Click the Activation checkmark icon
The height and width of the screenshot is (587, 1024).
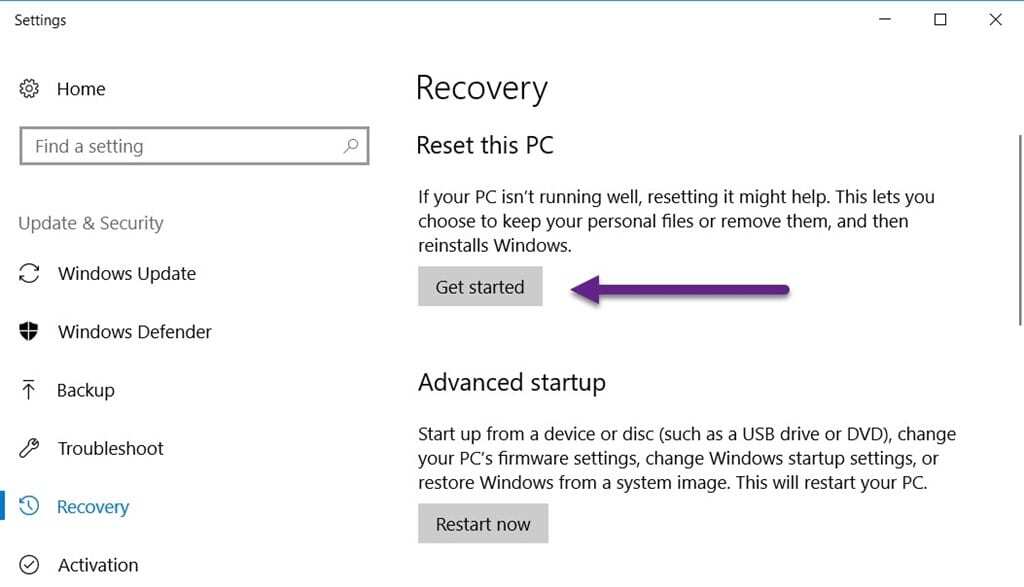coord(30,564)
